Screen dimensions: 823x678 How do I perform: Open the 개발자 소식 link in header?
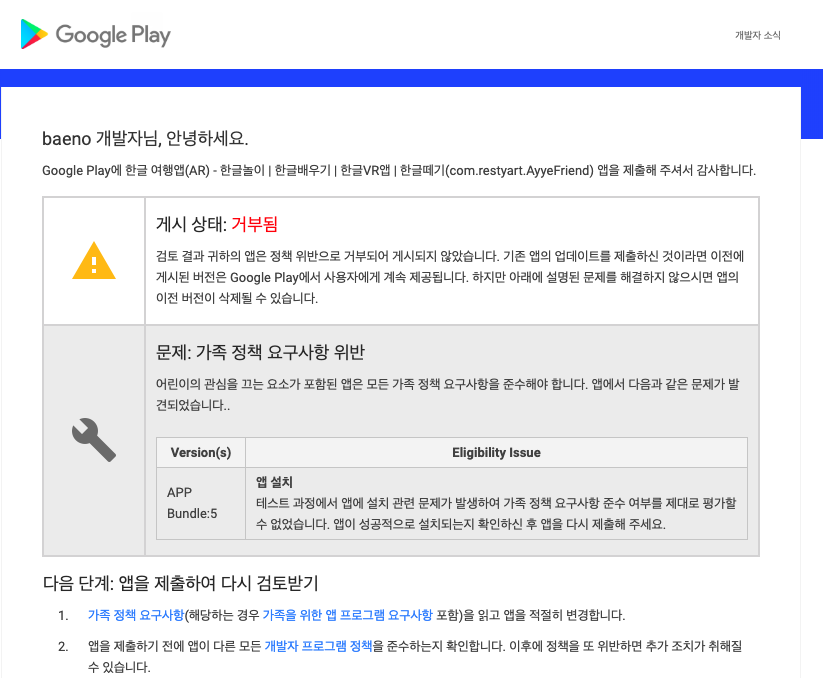(757, 35)
